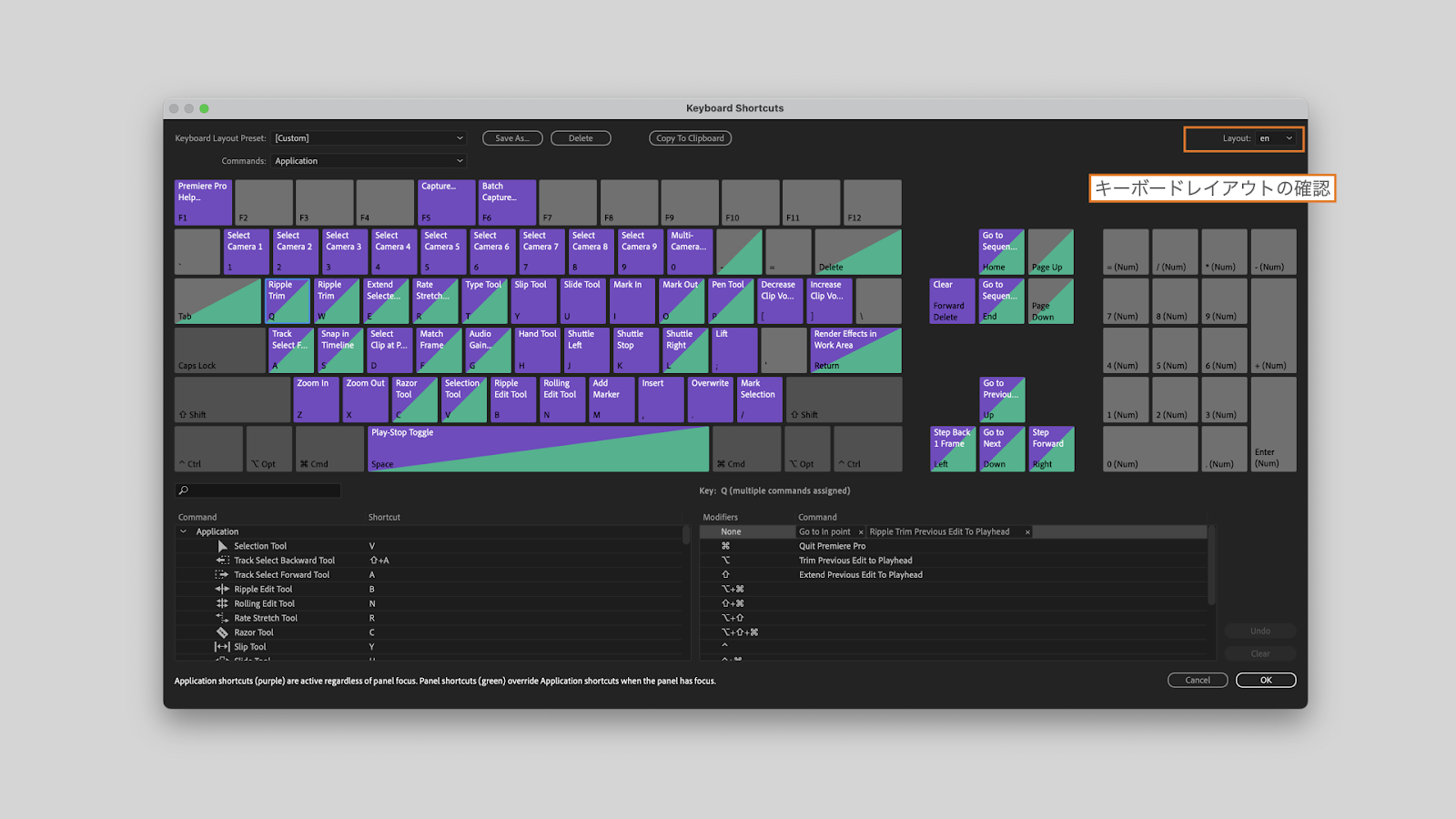Click the Delete preset button
Viewport: 1456px width, 819px height.
point(581,138)
